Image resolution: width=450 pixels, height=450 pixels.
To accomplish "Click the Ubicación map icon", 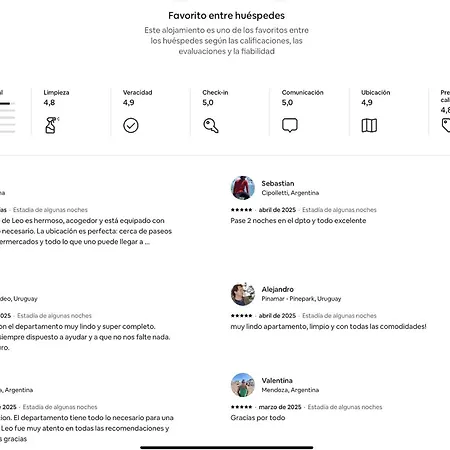I will tap(369, 126).
